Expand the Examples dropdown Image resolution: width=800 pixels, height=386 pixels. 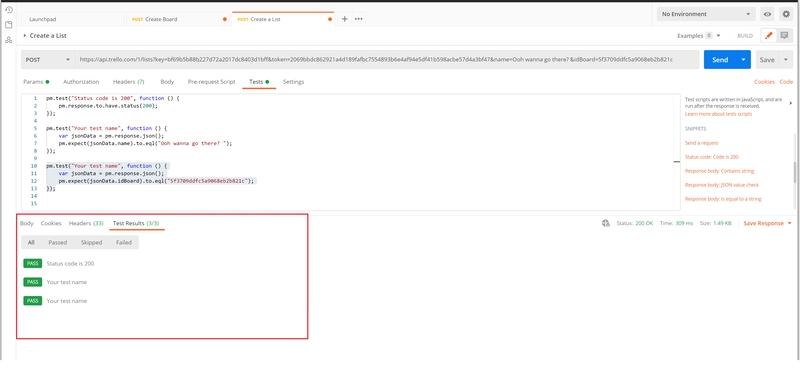coord(718,36)
